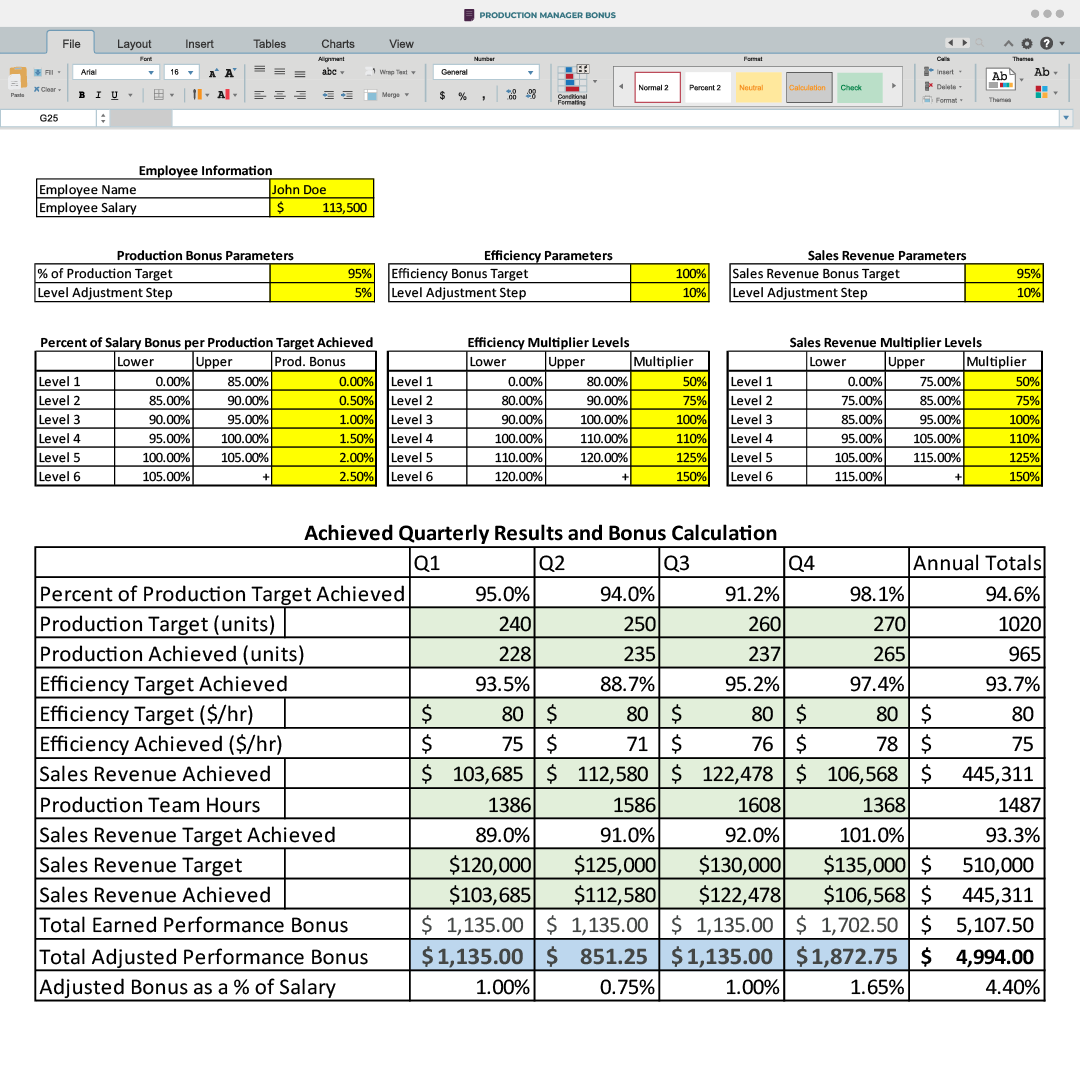Screen dimensions: 1080x1080
Task: Click the help question mark icon
Action: 1046,44
